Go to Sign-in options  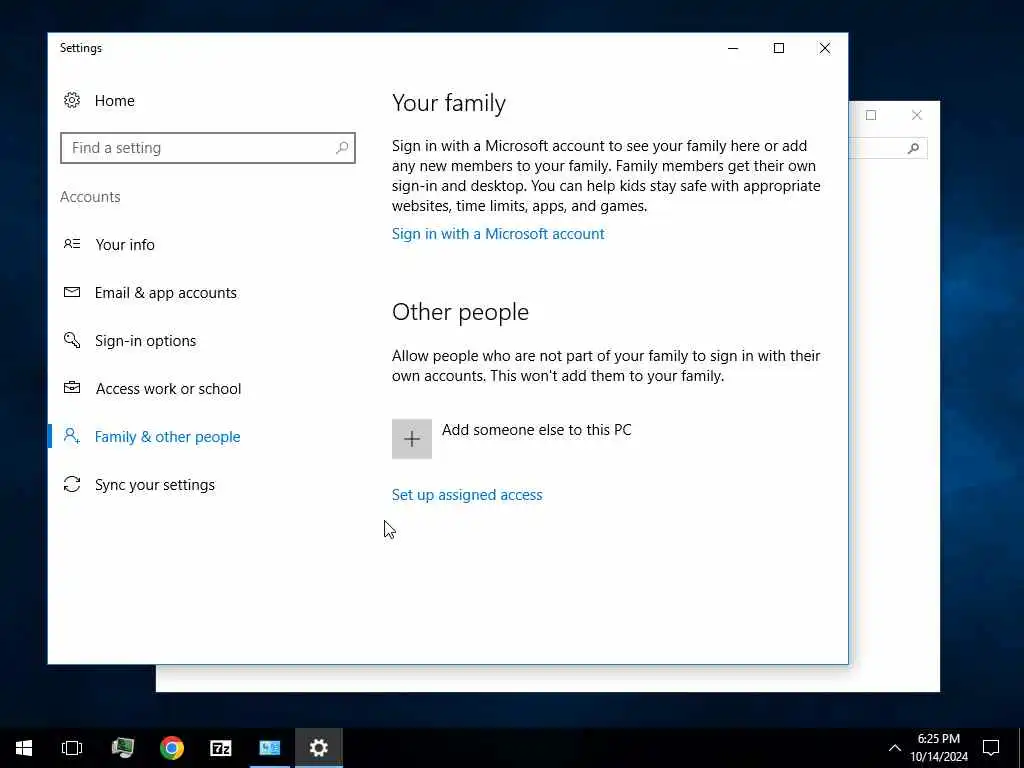[145, 341]
